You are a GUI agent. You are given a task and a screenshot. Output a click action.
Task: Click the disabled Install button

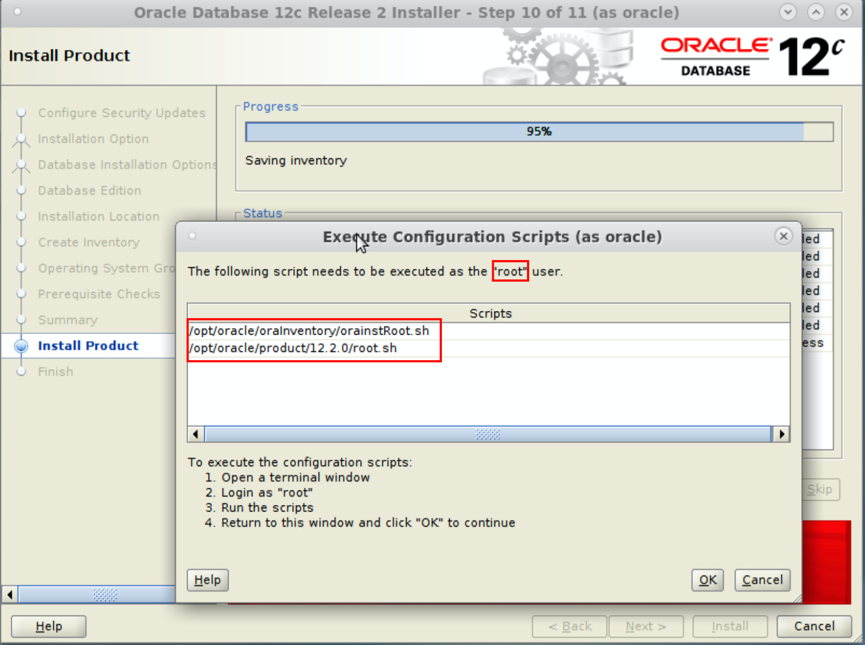click(730, 626)
